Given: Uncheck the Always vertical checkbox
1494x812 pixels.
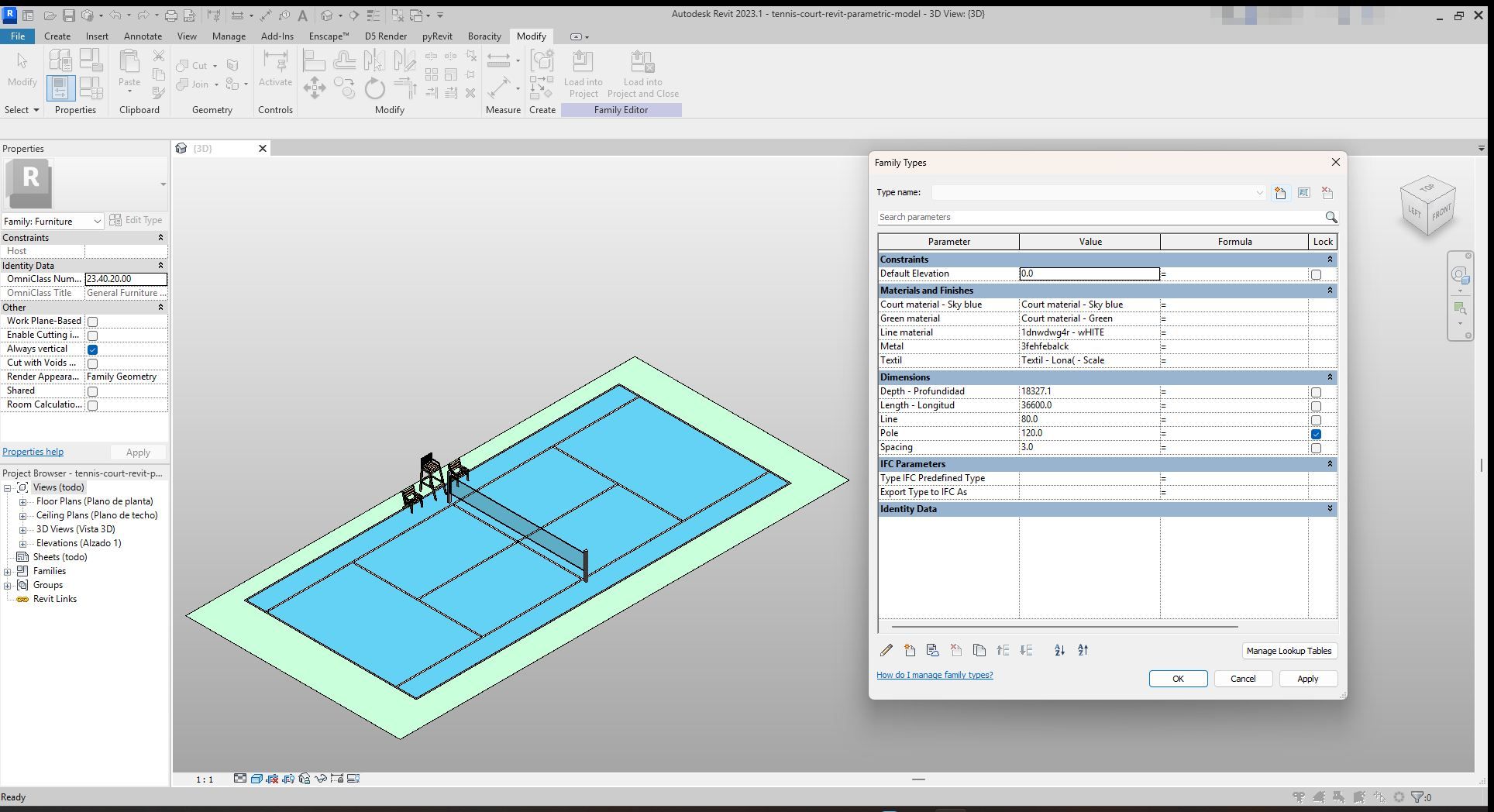Looking at the screenshot, I should 92,349.
